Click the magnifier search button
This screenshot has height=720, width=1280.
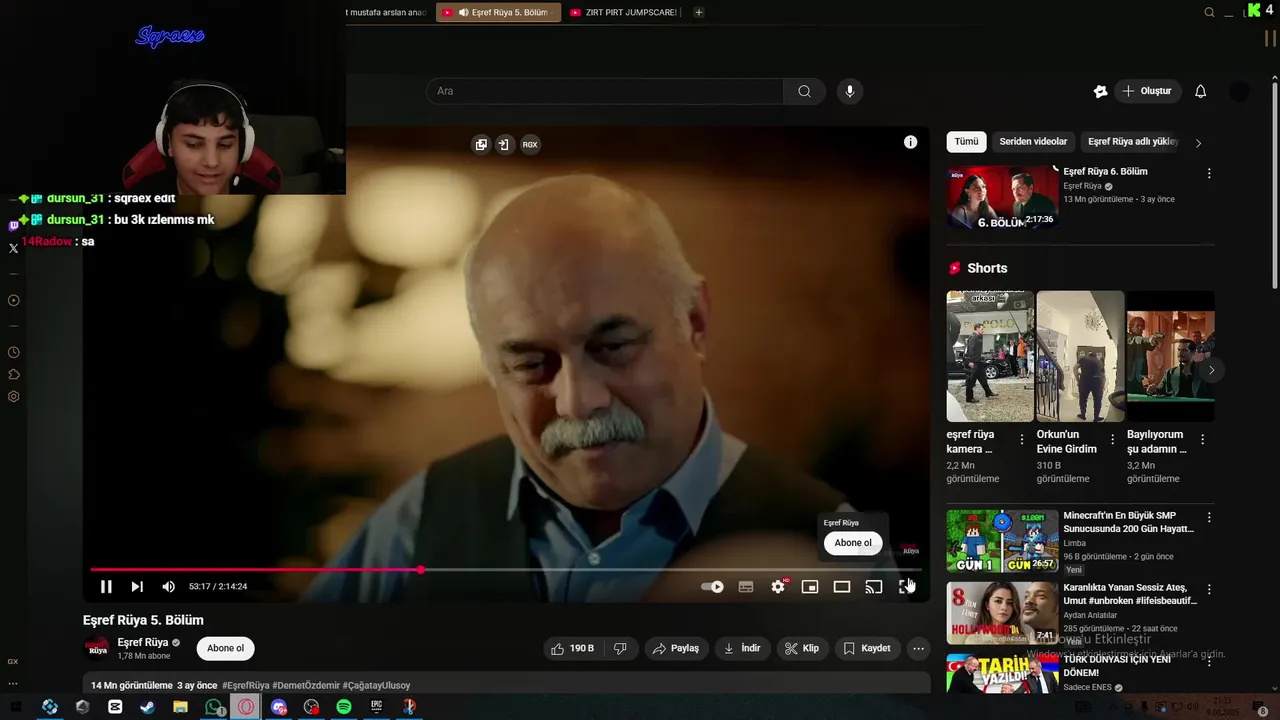point(805,91)
